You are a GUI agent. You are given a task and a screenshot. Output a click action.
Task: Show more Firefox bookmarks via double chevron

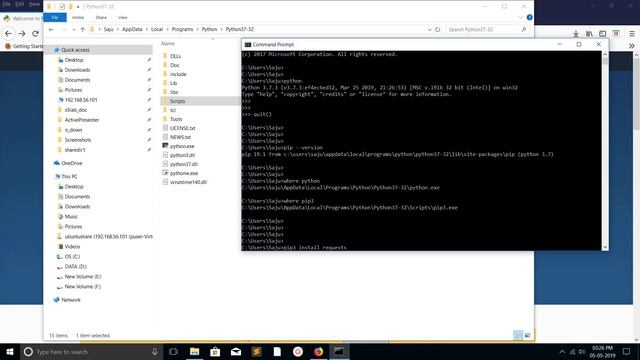click(x=632, y=46)
